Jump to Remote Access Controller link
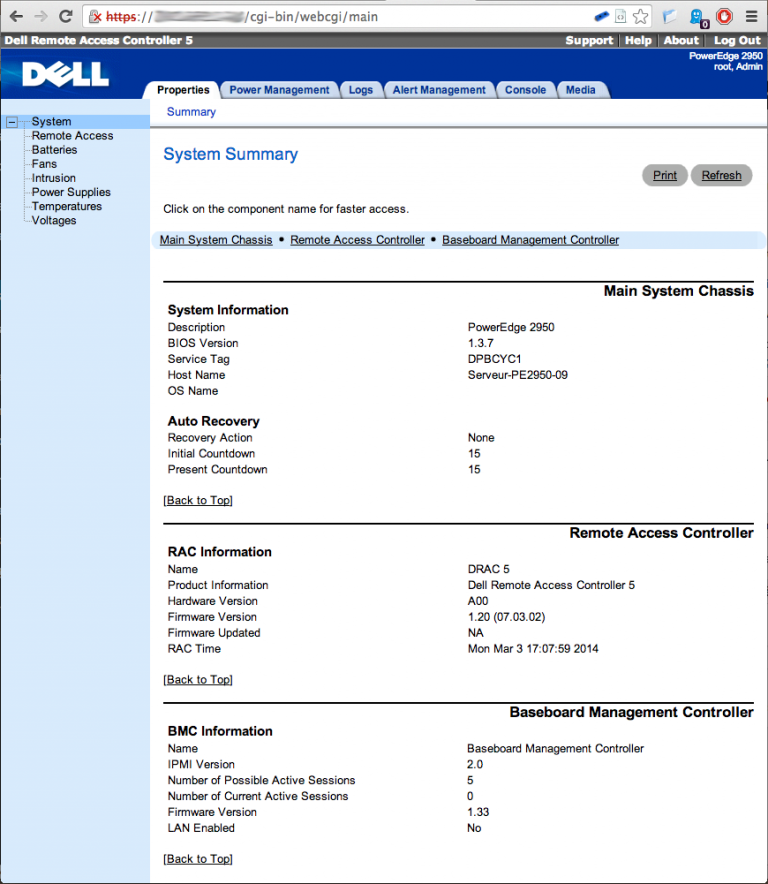Viewport: 768px width, 884px height. 357,240
